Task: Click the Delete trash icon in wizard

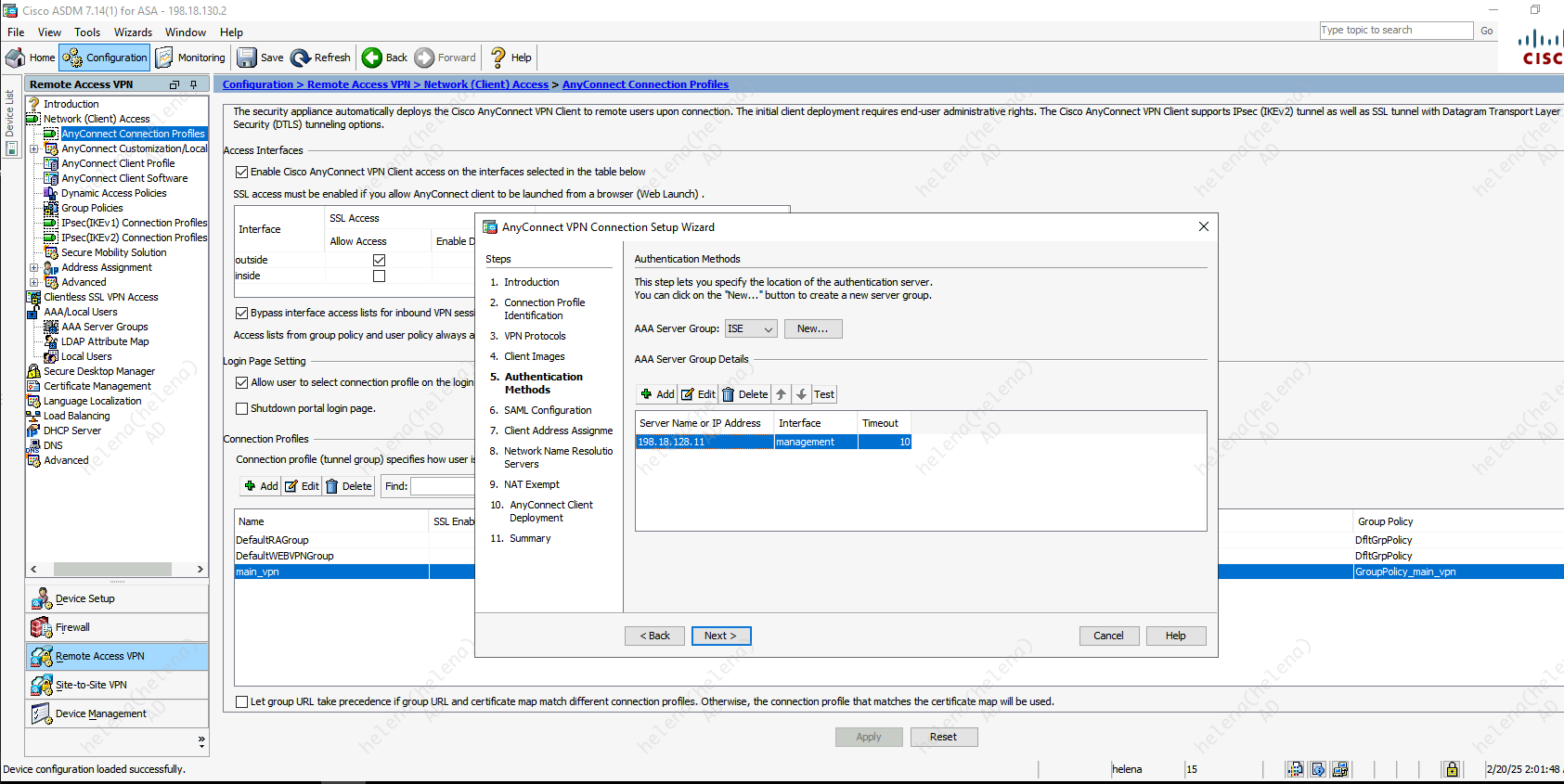Action: pyautogui.click(x=729, y=394)
